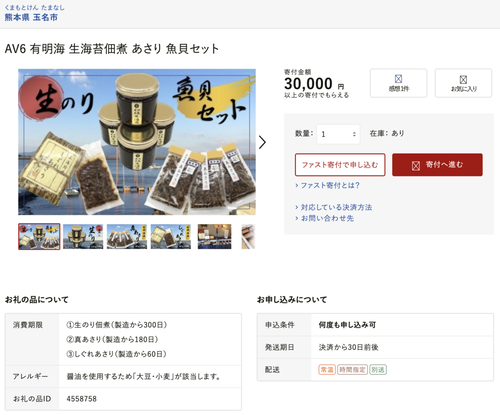Click the お申し込みについて heading

pyautogui.click(x=292, y=300)
